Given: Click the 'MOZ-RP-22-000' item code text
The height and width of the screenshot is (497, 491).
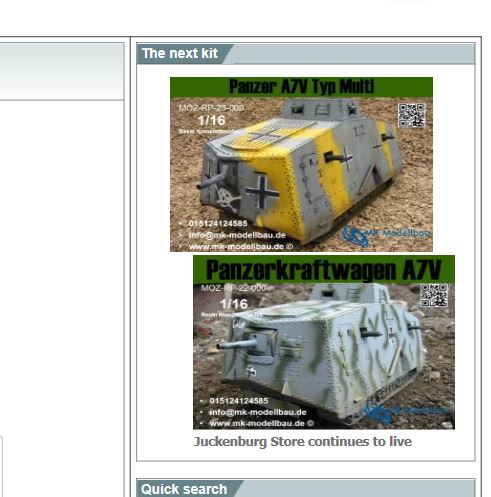Looking at the screenshot, I should [x=233, y=288].
